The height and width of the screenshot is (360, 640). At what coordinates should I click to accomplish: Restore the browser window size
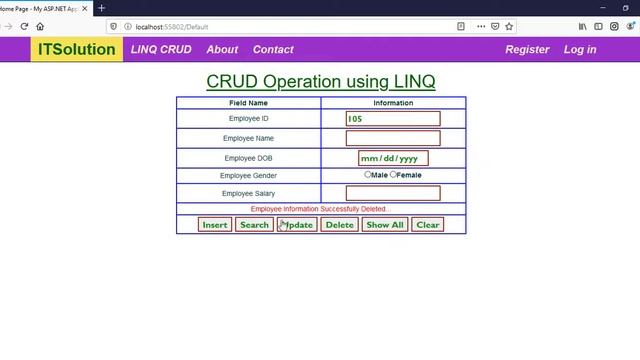pos(626,8)
